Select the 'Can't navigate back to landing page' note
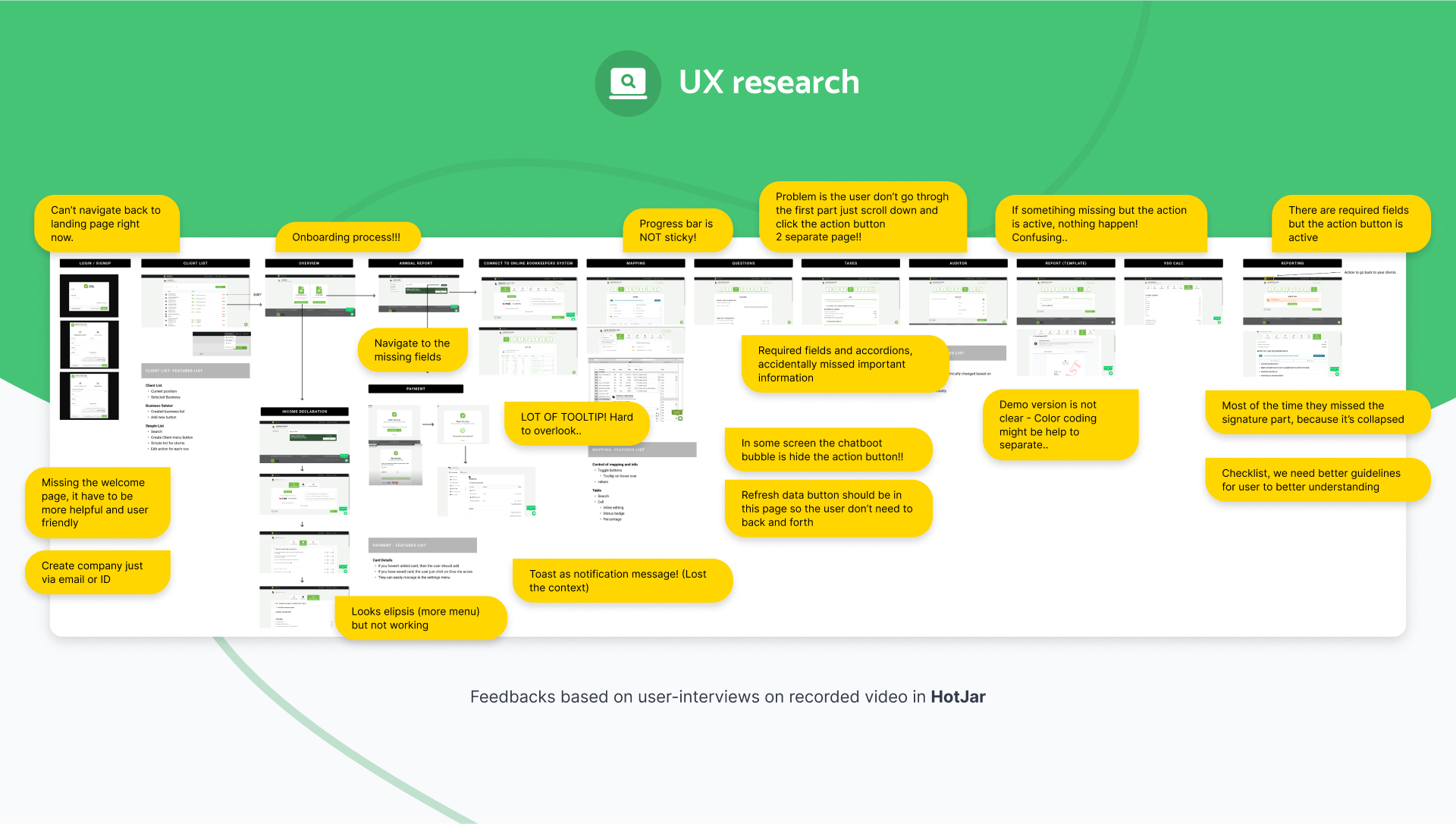The image size is (1456, 824). (x=107, y=224)
